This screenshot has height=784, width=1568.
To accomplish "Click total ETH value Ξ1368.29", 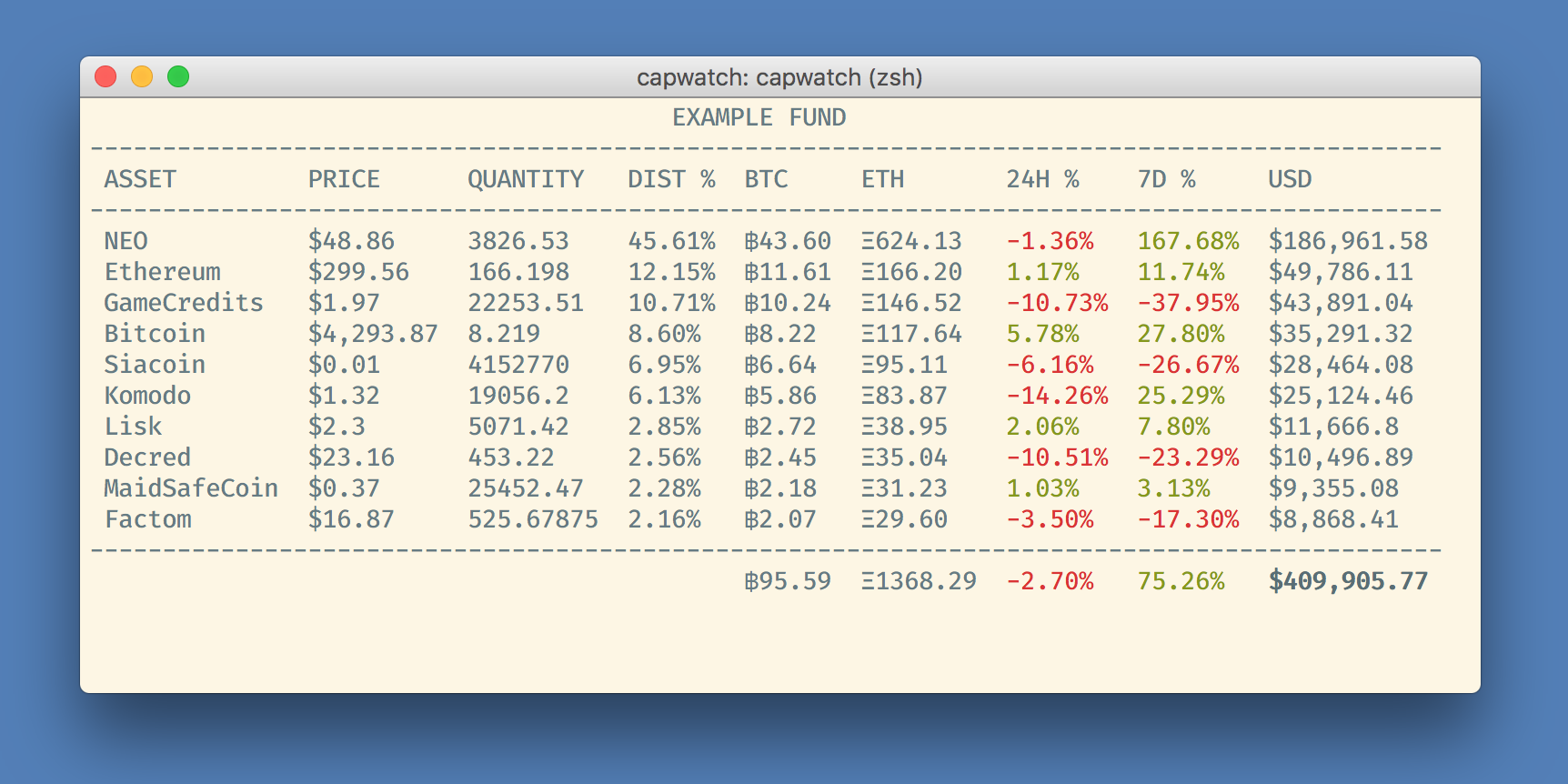I will 919,581.
